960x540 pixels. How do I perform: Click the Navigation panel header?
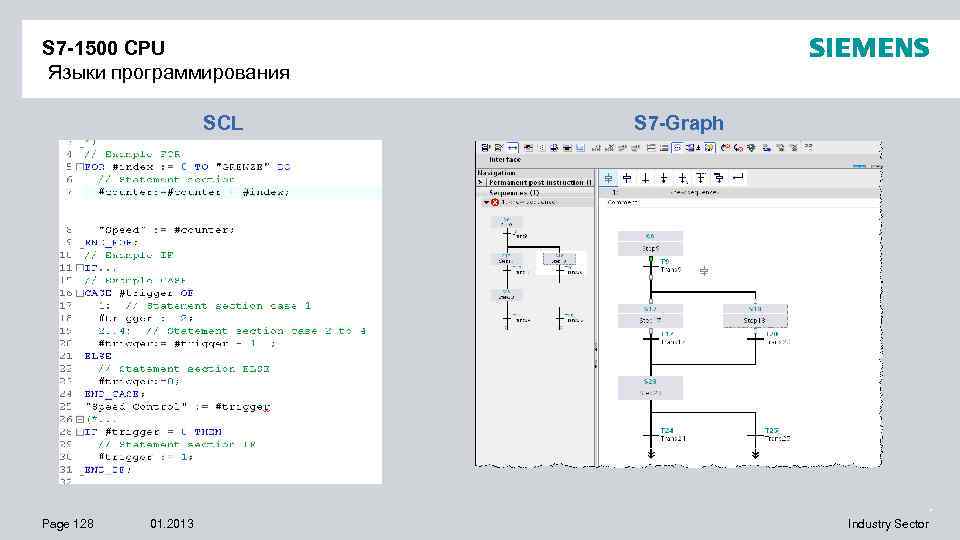point(534,173)
